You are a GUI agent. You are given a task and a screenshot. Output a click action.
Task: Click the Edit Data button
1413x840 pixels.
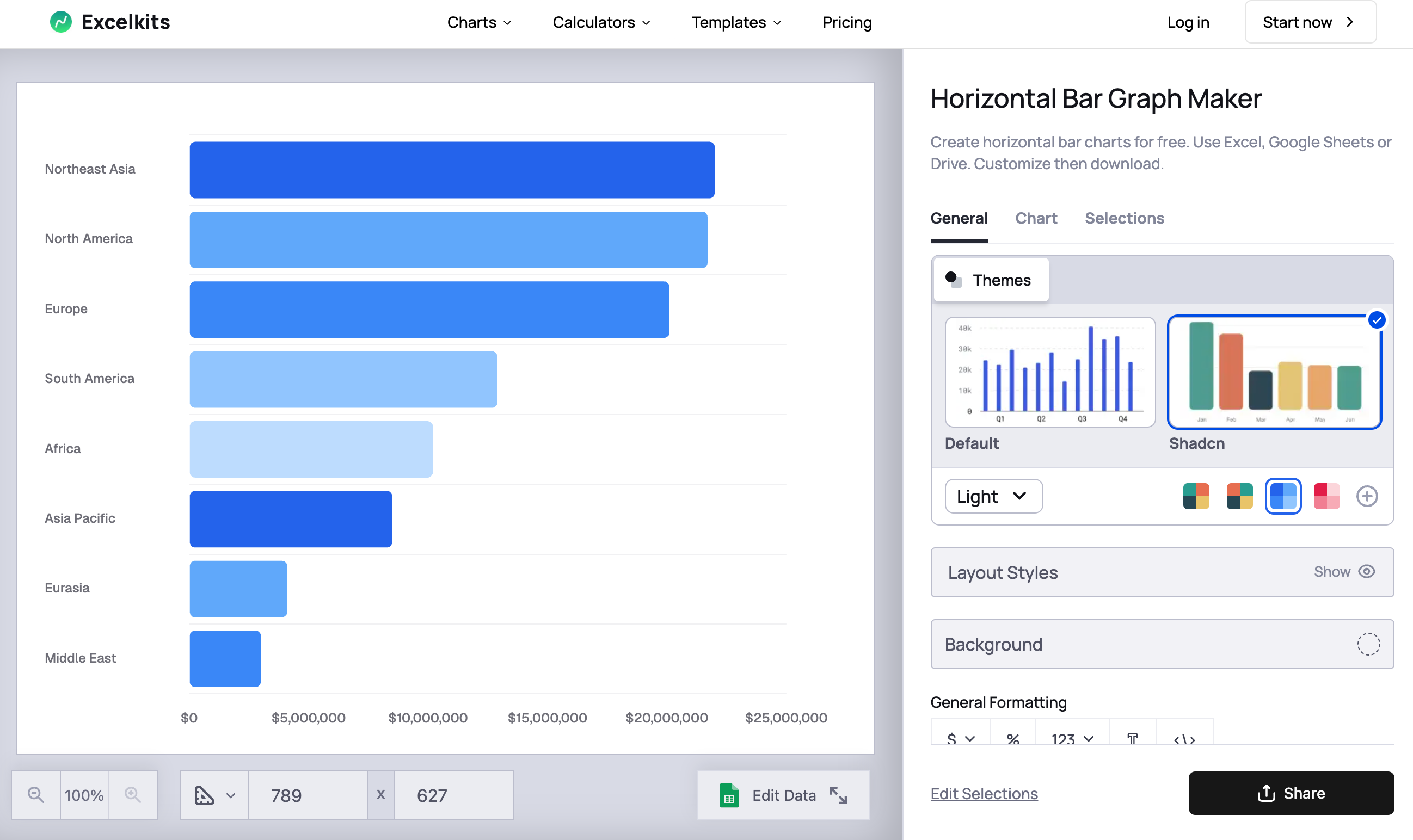[783, 795]
